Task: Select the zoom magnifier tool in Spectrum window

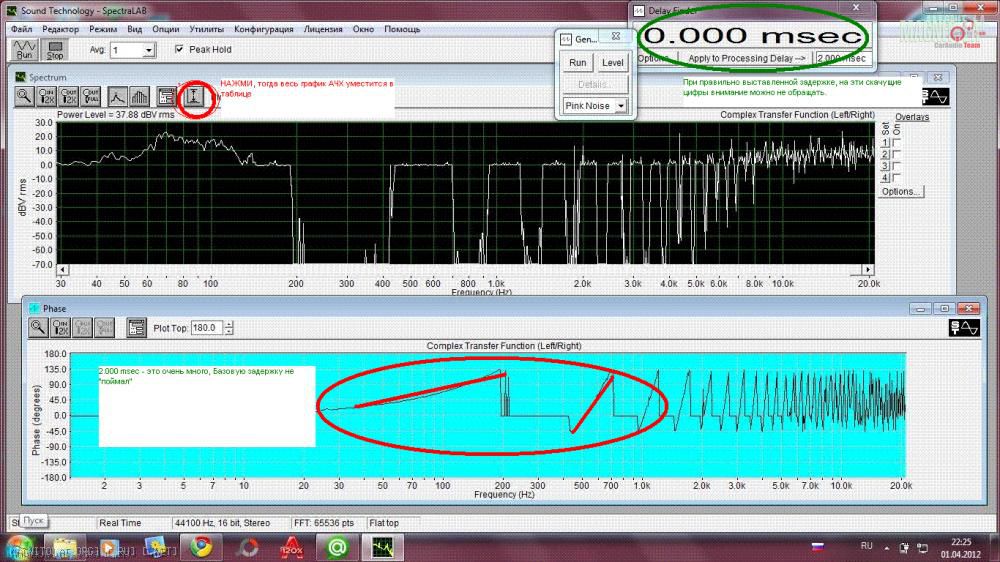Action: click(x=24, y=96)
